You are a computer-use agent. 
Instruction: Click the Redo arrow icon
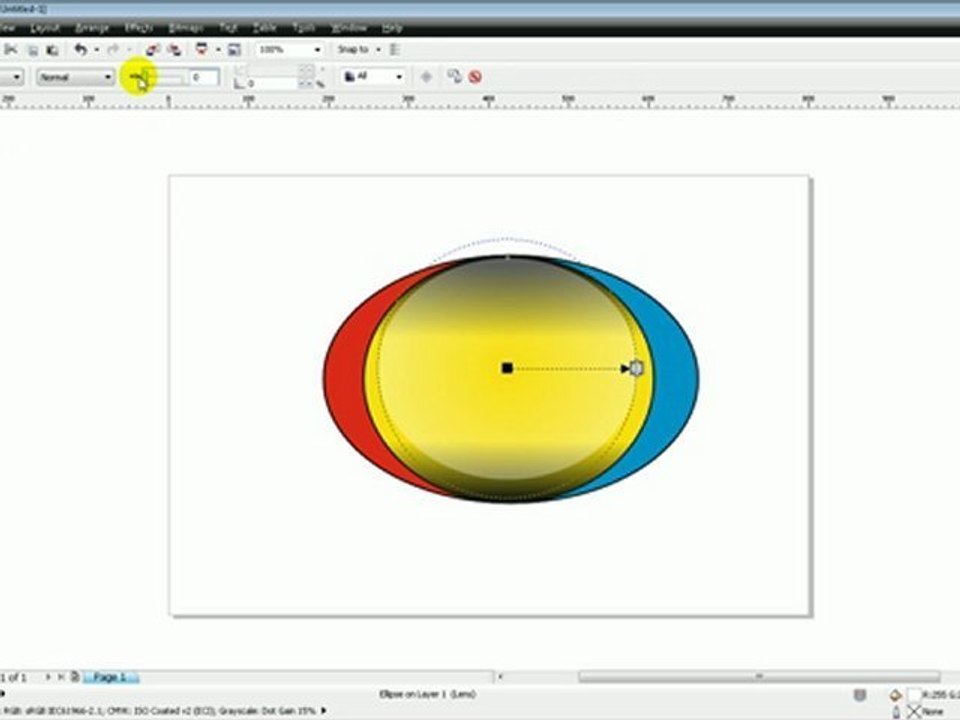(113, 50)
